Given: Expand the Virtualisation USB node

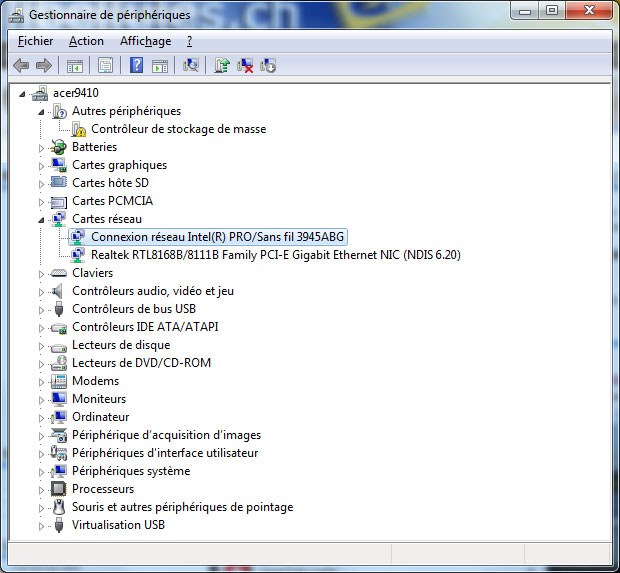Looking at the screenshot, I should tap(41, 526).
